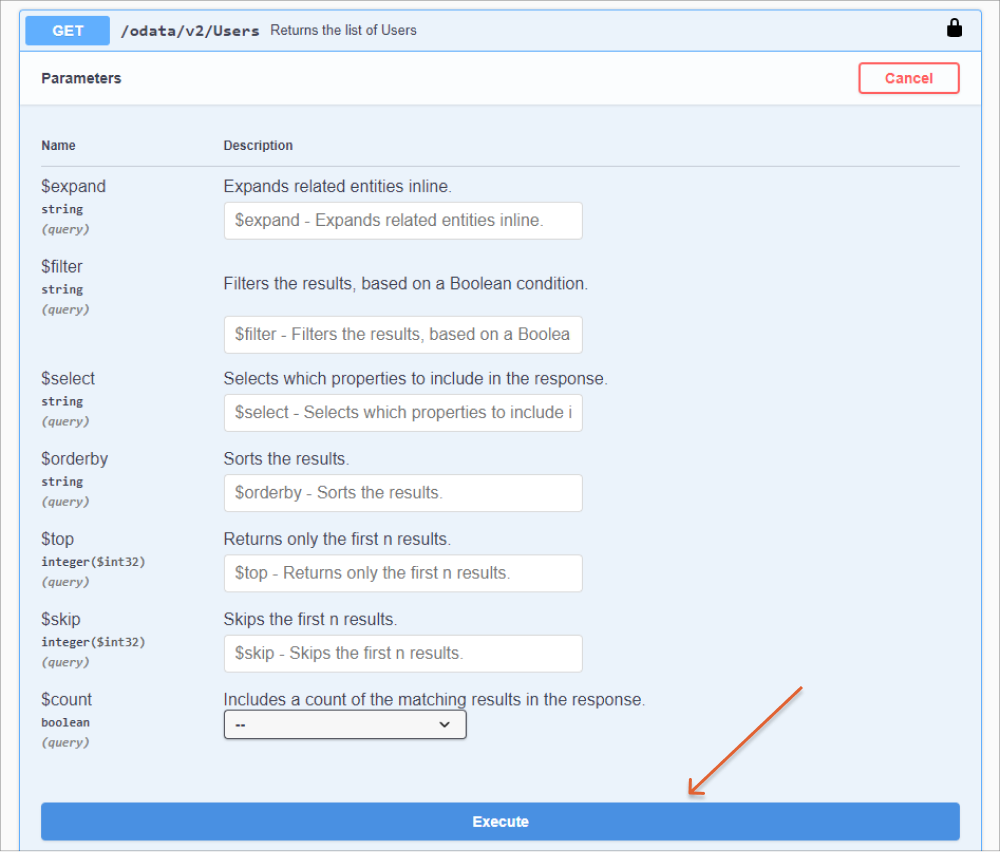Focus the $top results input
The image size is (1000, 852).
coord(403,573)
